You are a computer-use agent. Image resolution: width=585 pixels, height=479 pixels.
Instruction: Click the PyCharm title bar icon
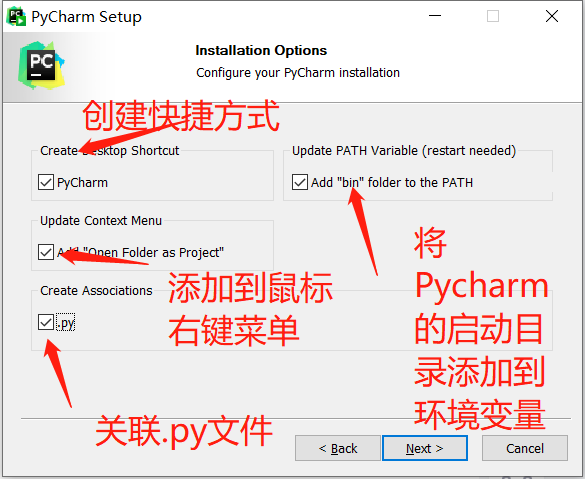pos(16,17)
